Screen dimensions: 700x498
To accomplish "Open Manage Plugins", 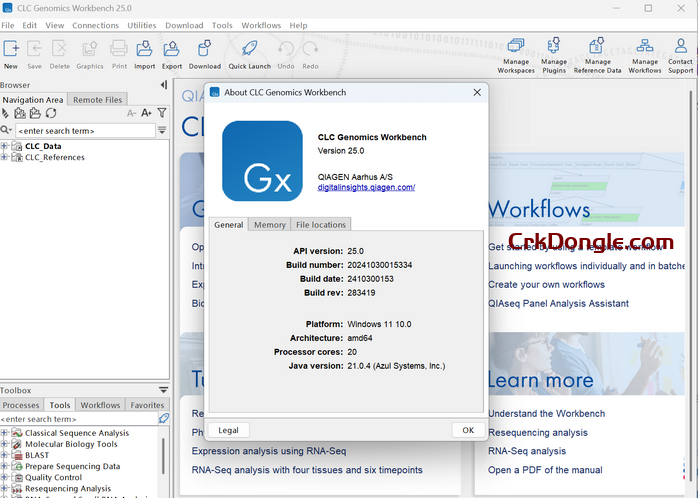I will 554,56.
